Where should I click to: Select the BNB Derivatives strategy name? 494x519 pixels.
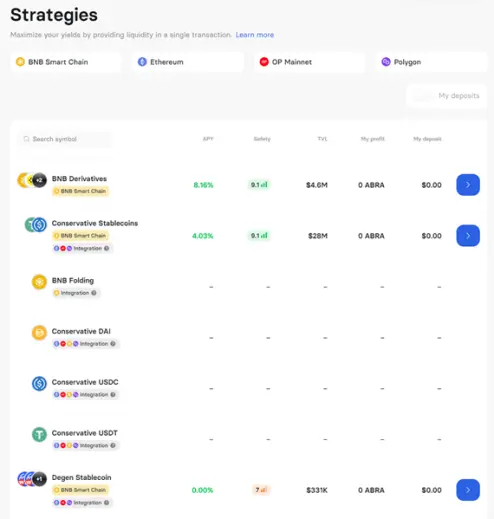[x=79, y=179]
